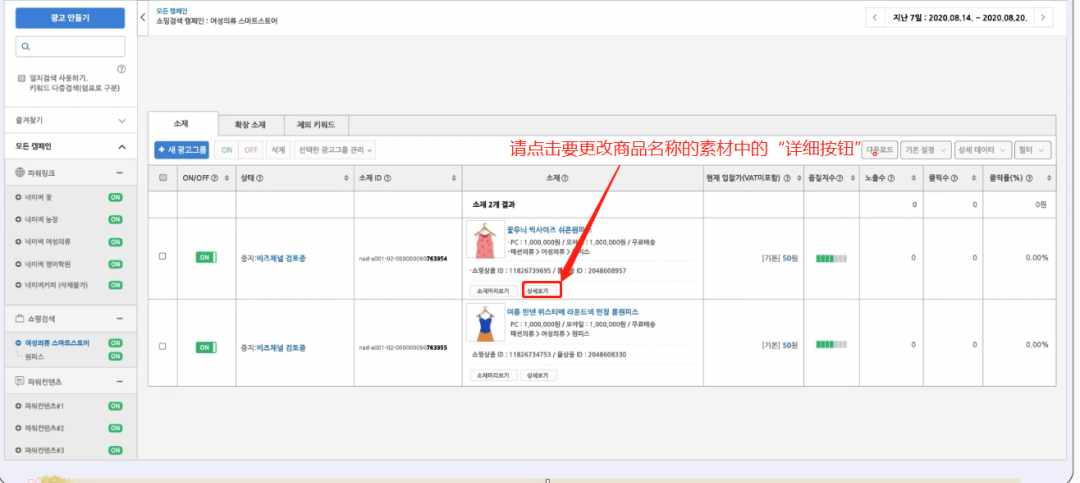
Task: Toggle the ON badge beside 원피스
Action: coord(116,356)
